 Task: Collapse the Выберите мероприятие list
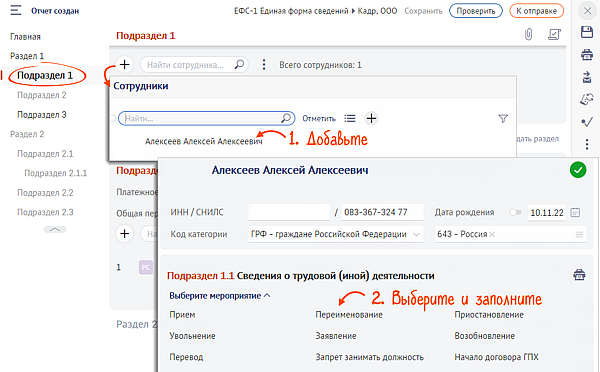coord(220,296)
